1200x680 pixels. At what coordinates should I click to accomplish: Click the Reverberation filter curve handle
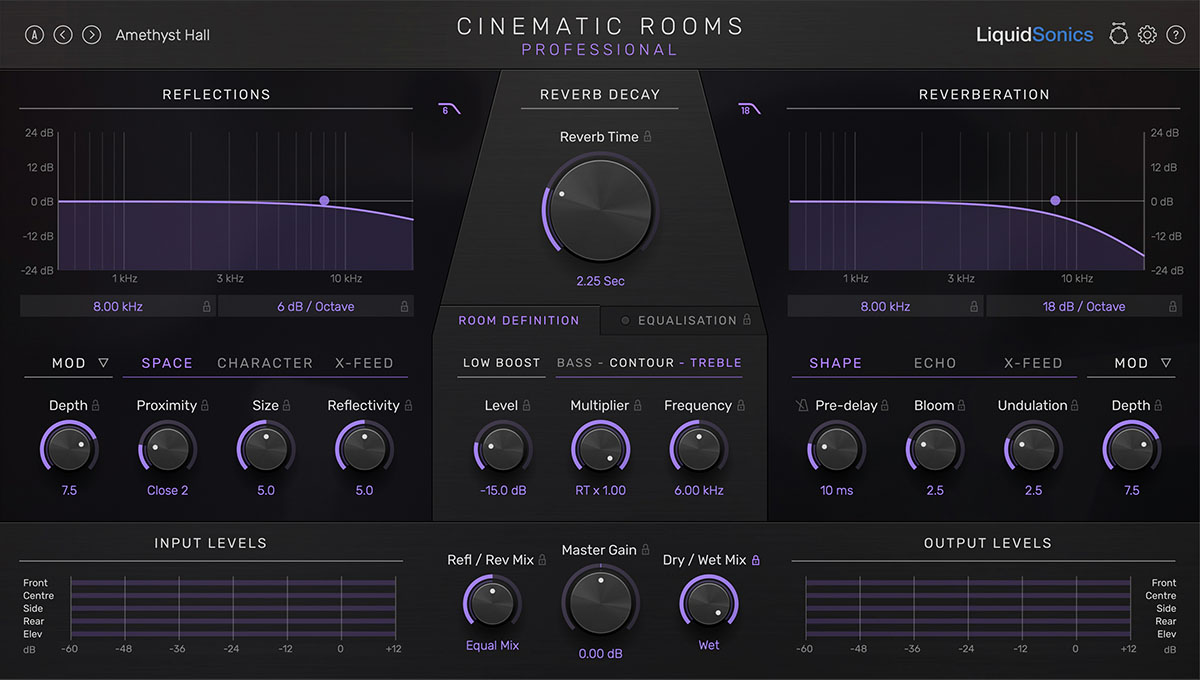1055,201
